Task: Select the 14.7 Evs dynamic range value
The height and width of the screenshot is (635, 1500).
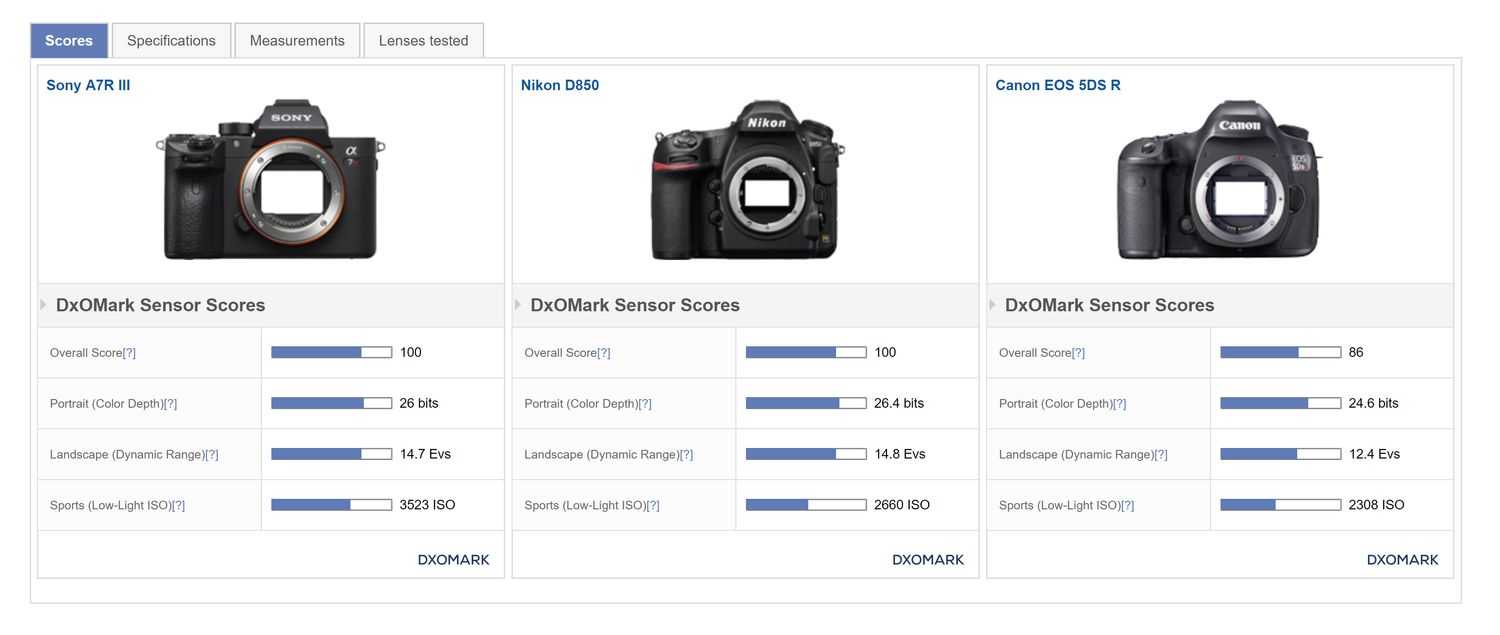Action: coord(425,454)
